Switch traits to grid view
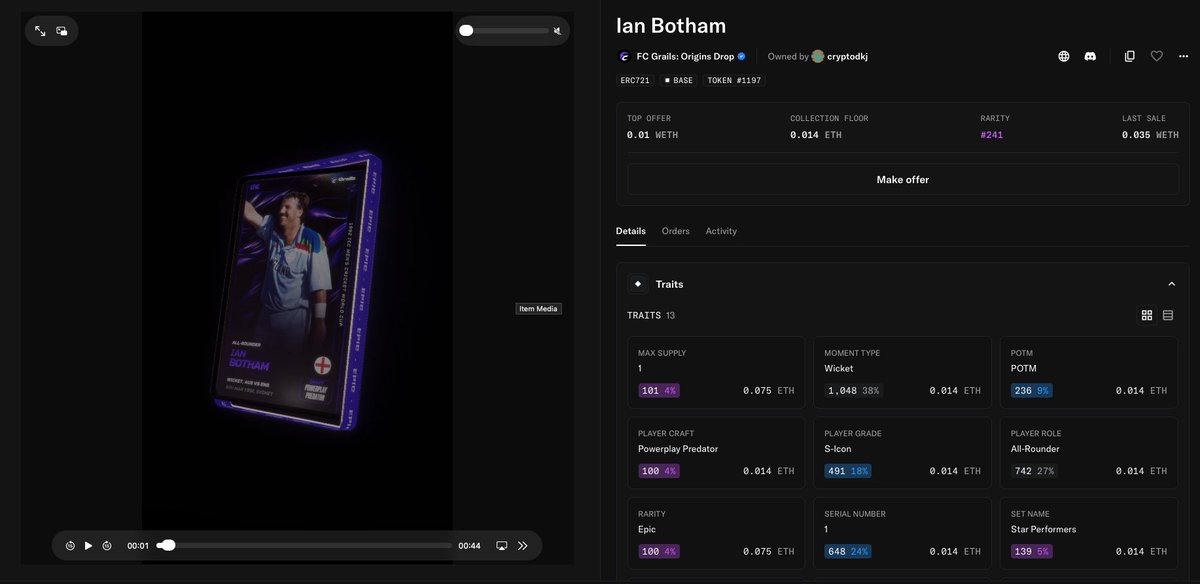Image resolution: width=1200 pixels, height=584 pixels. pos(1147,315)
